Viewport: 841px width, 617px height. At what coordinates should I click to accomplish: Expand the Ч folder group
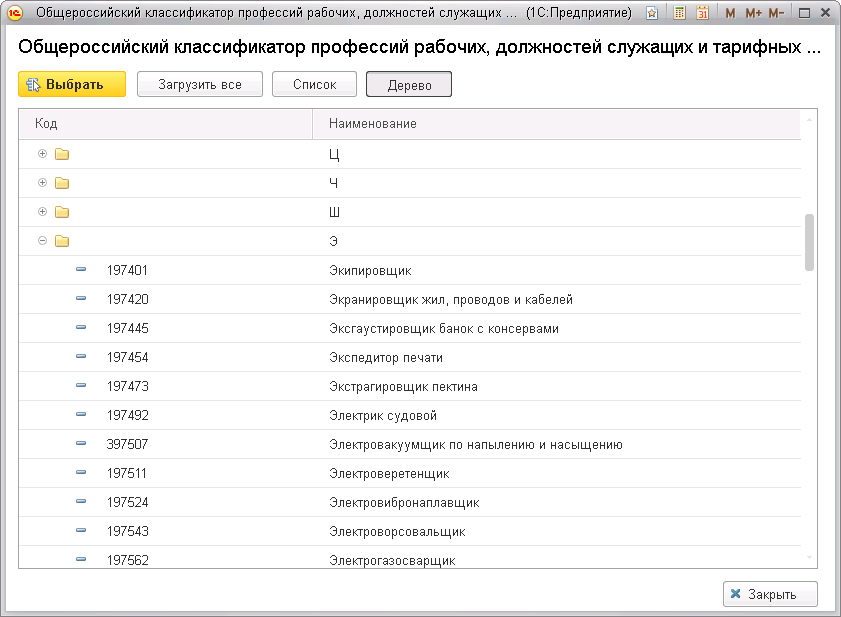tap(42, 183)
